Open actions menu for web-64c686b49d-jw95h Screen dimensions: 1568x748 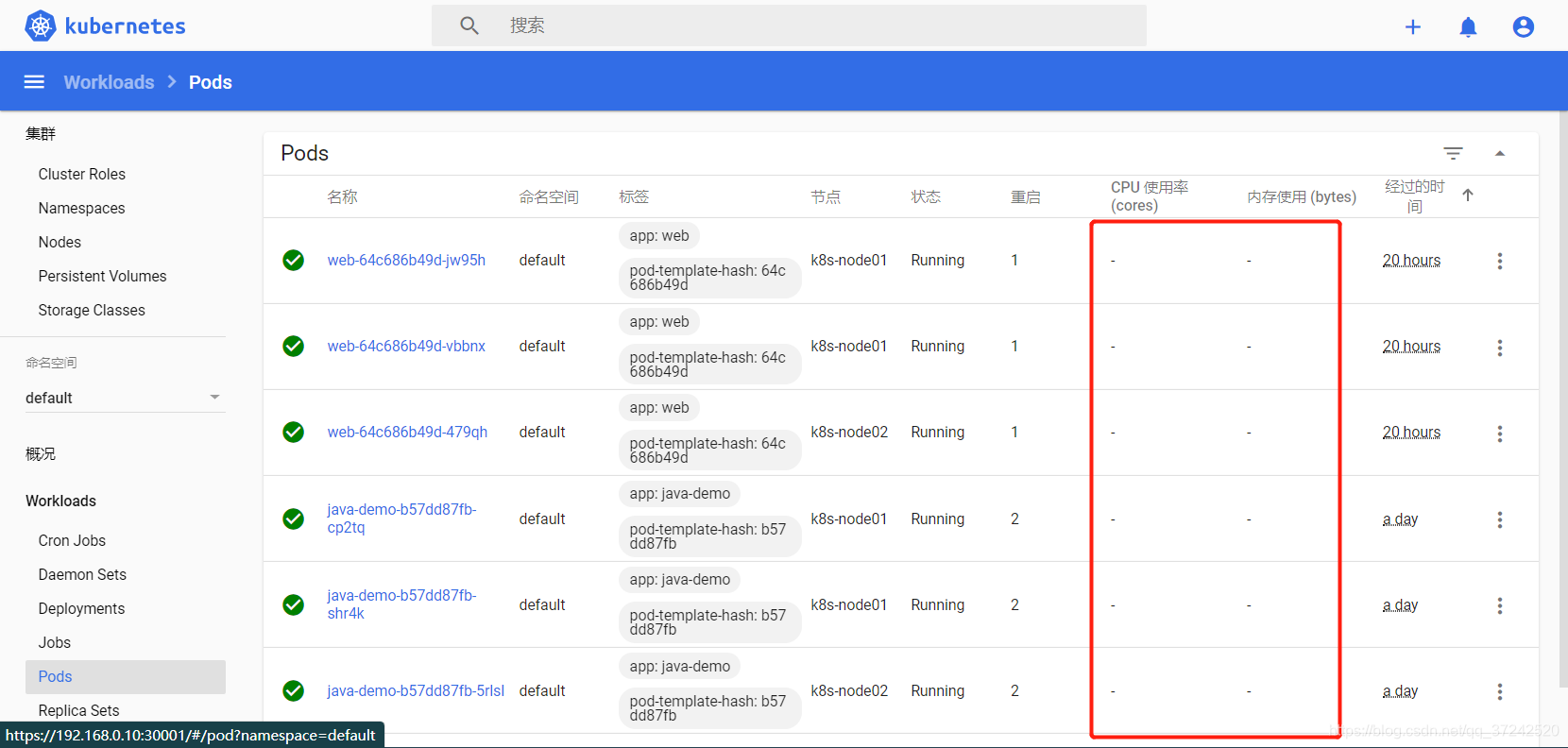pyautogui.click(x=1499, y=261)
